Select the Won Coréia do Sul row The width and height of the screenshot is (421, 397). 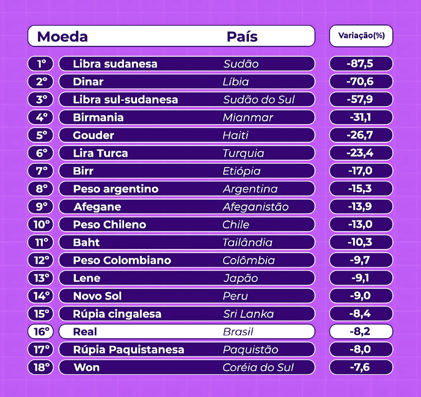click(187, 367)
